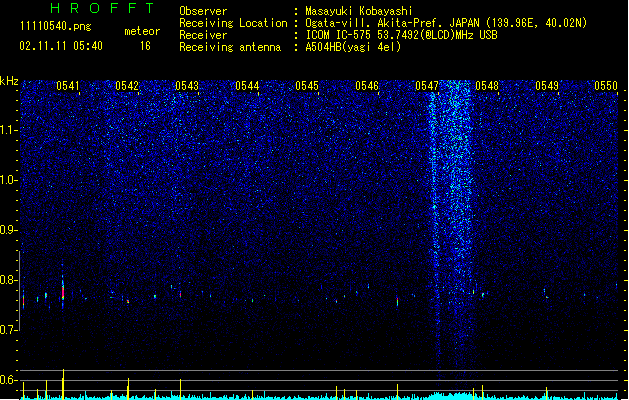The height and width of the screenshot is (400, 629).
Task: Click the 0.9 kHz axis label
Action: [x=9, y=230]
